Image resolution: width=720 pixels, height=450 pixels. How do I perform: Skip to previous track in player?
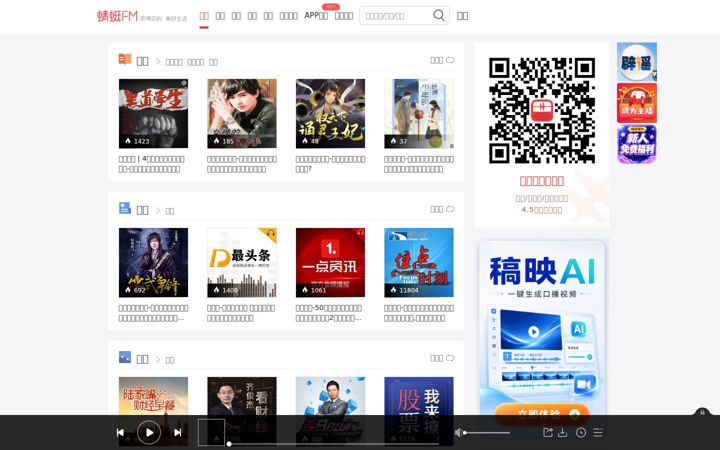point(120,432)
